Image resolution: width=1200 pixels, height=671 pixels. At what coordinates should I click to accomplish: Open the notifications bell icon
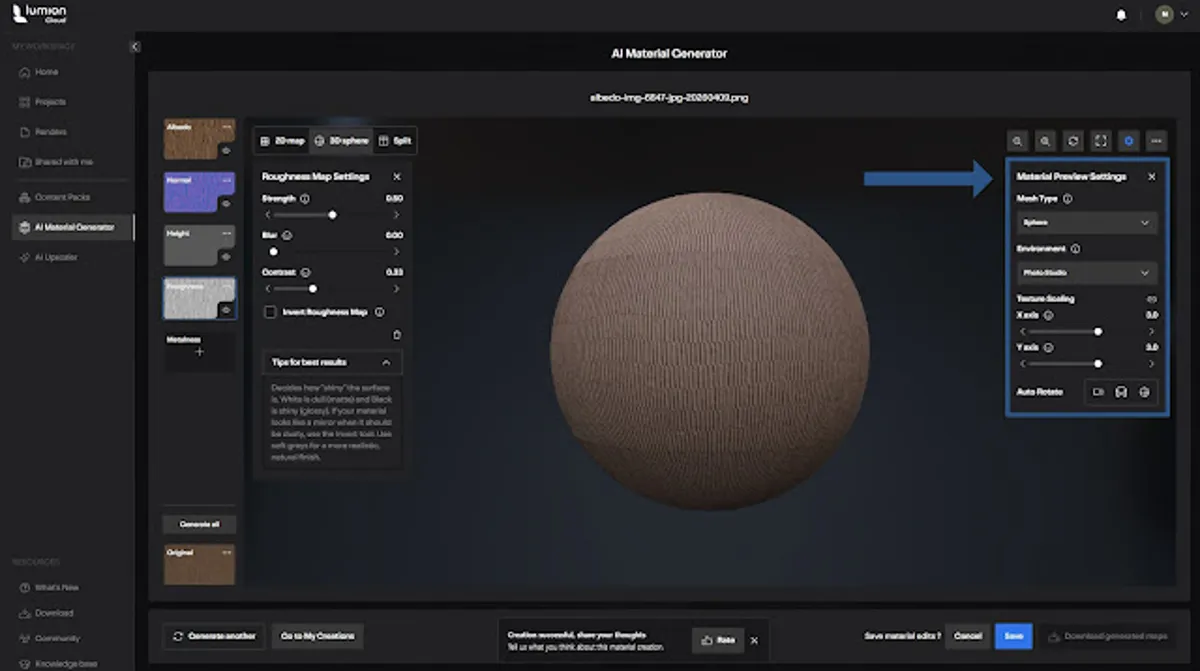tap(1121, 15)
